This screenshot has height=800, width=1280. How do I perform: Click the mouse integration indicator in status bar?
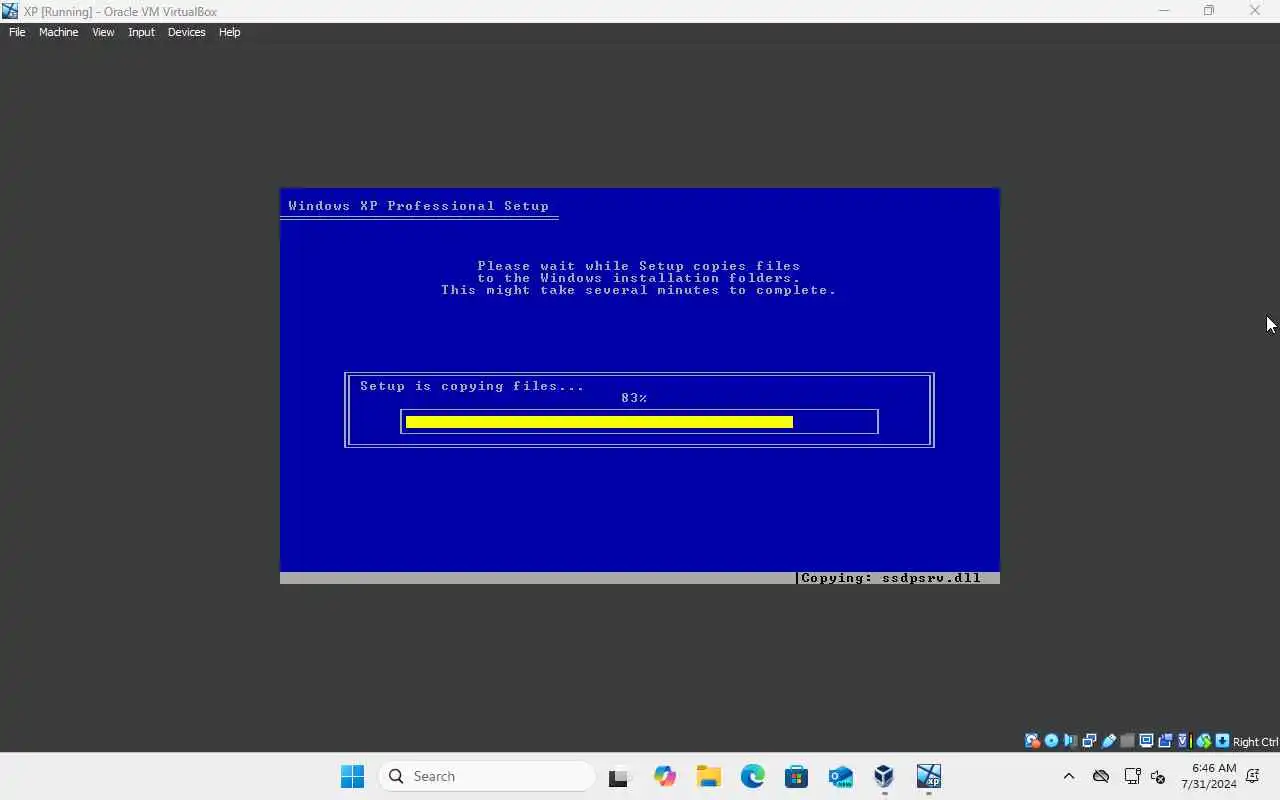pyautogui.click(x=1204, y=741)
